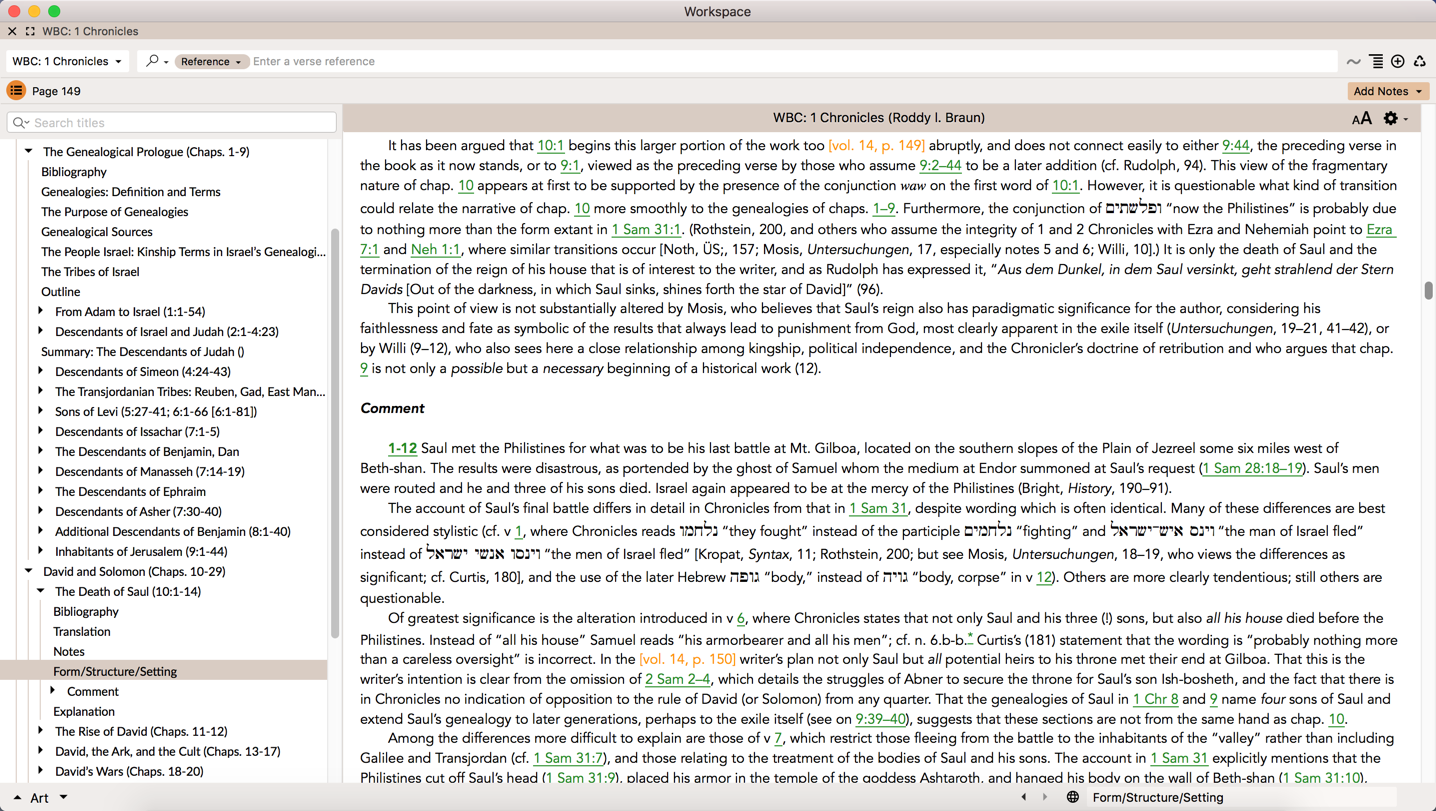Screen dimensions: 1436x811
Task: Click the main text pane scrollbar thumb
Action: coord(1428,290)
